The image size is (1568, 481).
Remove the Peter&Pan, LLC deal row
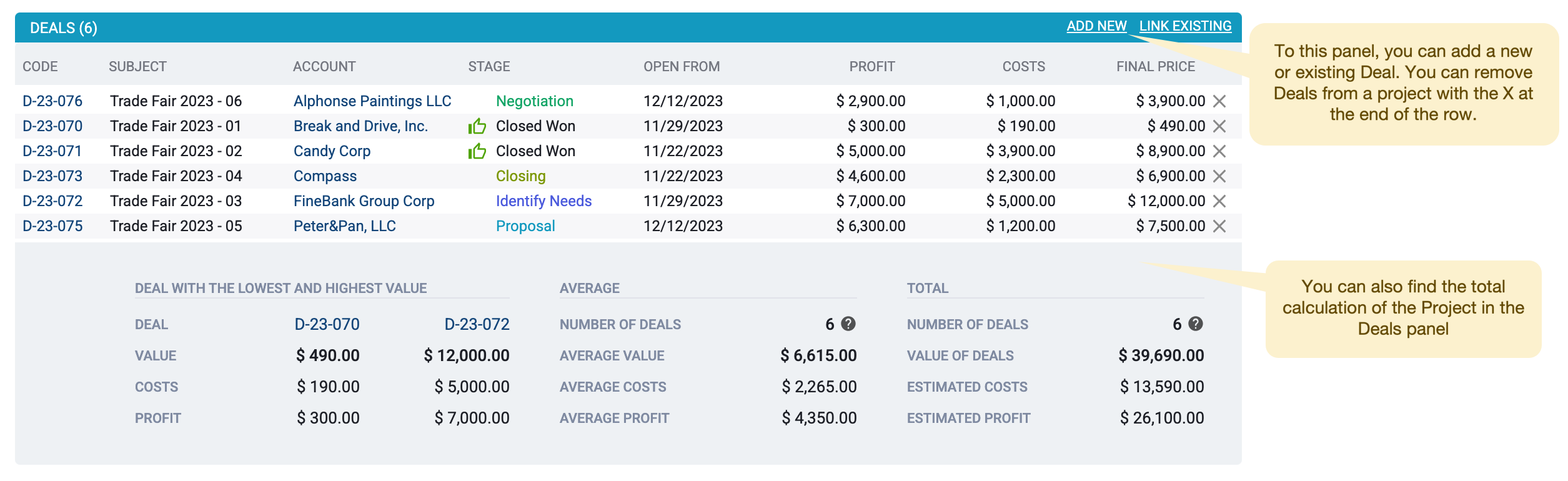pyautogui.click(x=1219, y=226)
